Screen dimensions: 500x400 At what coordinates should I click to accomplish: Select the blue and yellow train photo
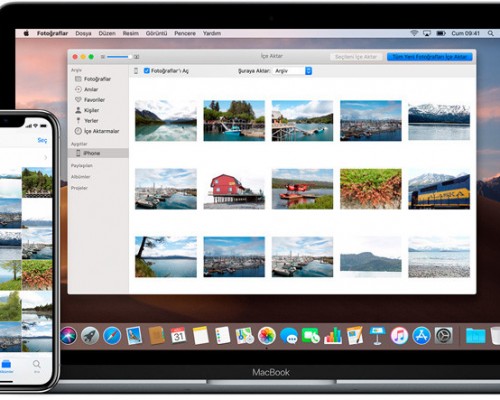click(439, 189)
